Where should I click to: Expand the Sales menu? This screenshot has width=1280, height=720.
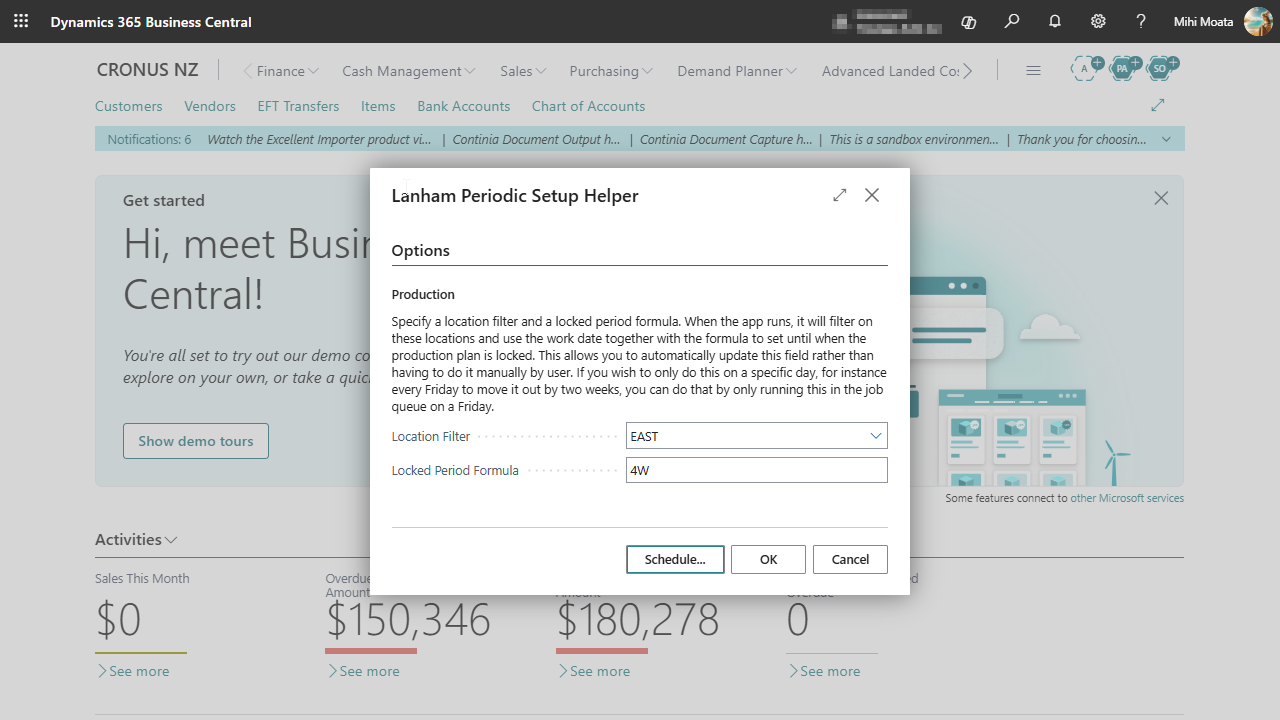tap(524, 71)
